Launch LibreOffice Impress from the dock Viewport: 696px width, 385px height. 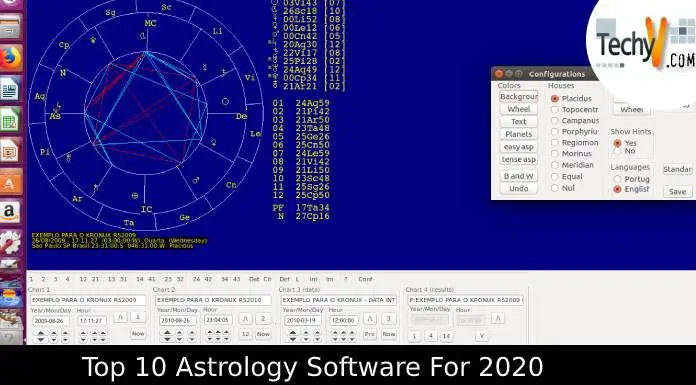[x=10, y=150]
